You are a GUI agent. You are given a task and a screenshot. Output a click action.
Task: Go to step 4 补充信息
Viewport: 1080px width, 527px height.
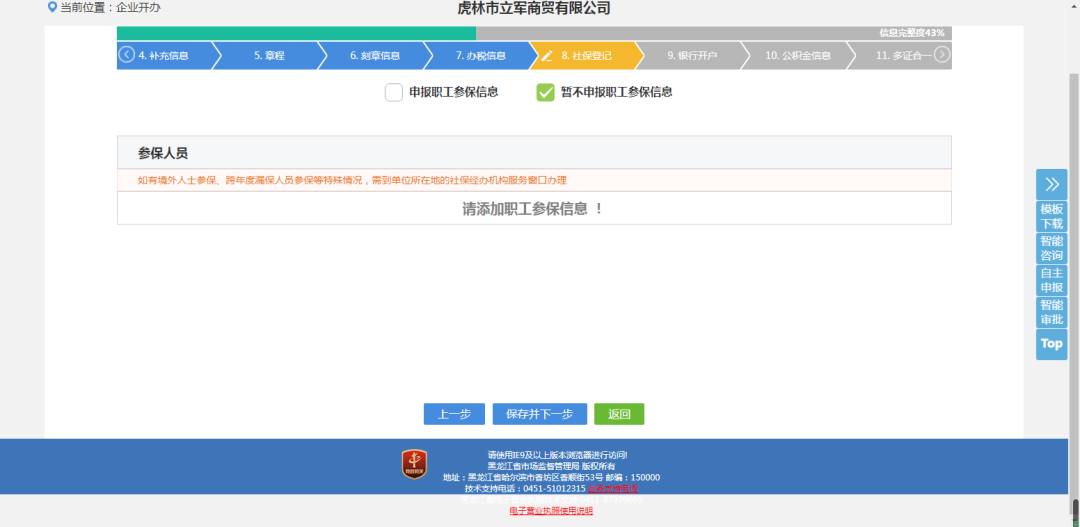(164, 56)
